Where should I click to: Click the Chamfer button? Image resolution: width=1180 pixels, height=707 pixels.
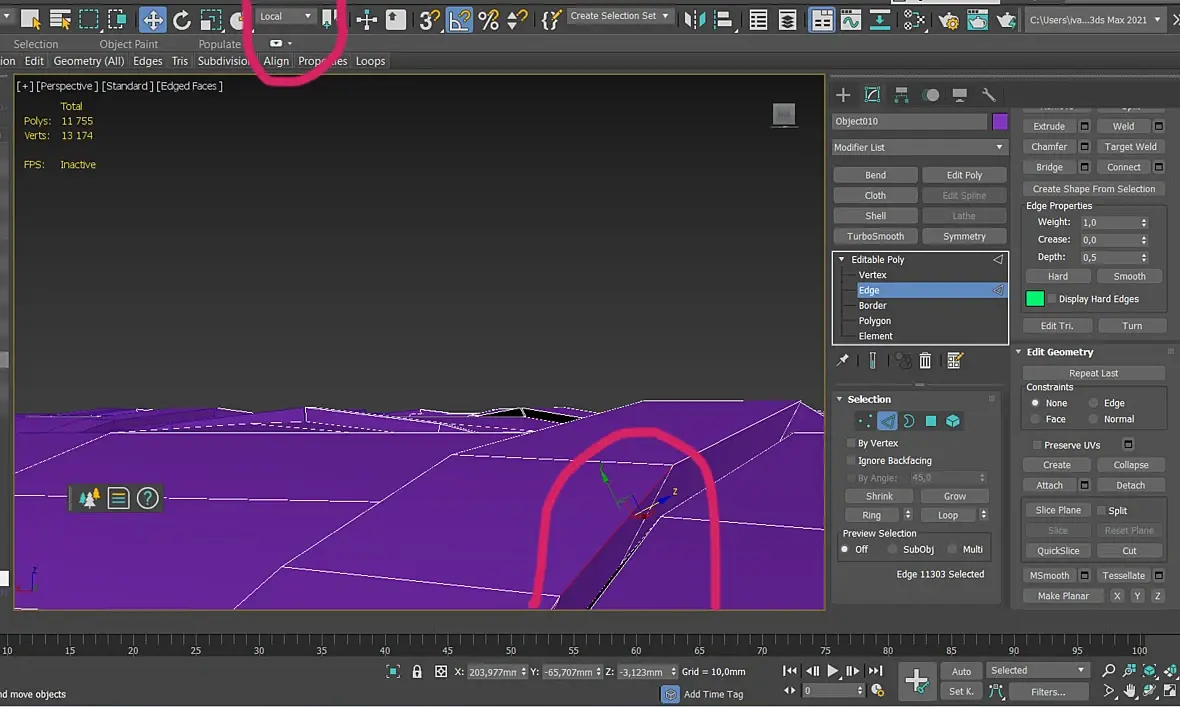pos(1049,147)
